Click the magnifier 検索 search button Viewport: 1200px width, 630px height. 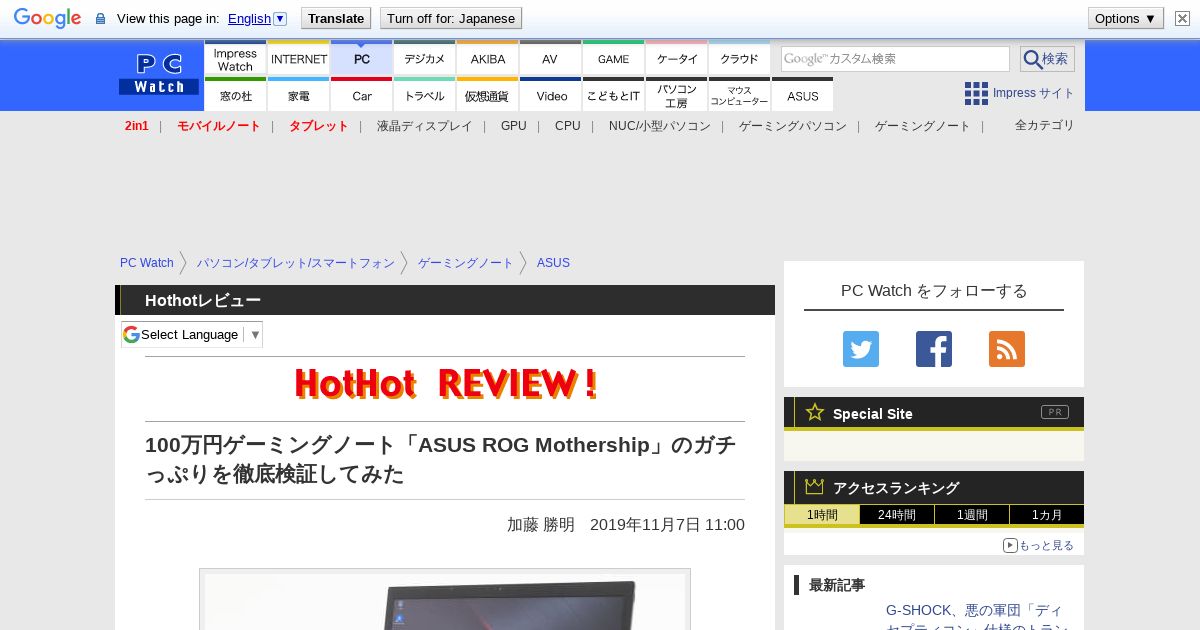click(1047, 59)
